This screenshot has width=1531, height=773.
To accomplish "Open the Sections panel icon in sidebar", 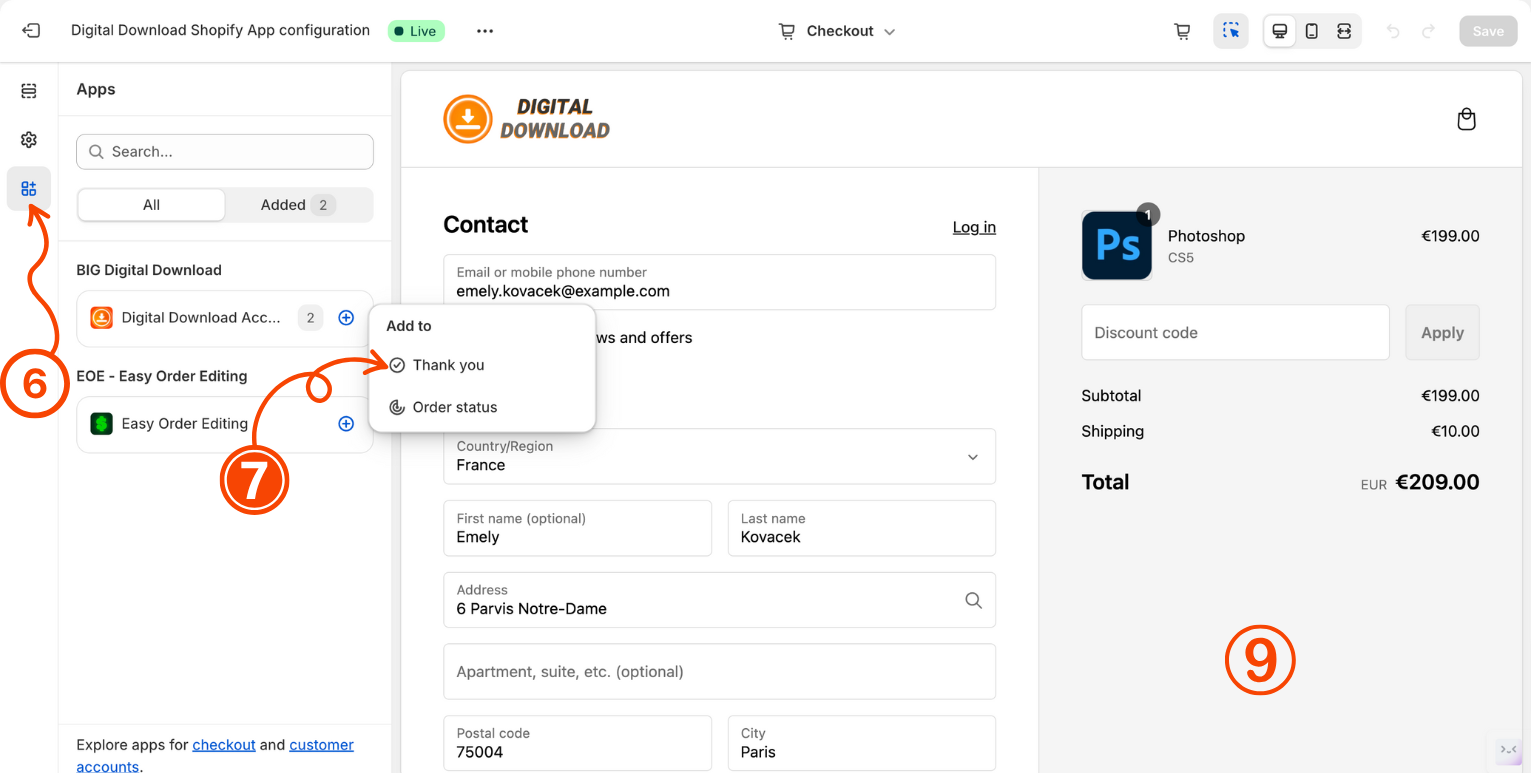I will point(29,91).
